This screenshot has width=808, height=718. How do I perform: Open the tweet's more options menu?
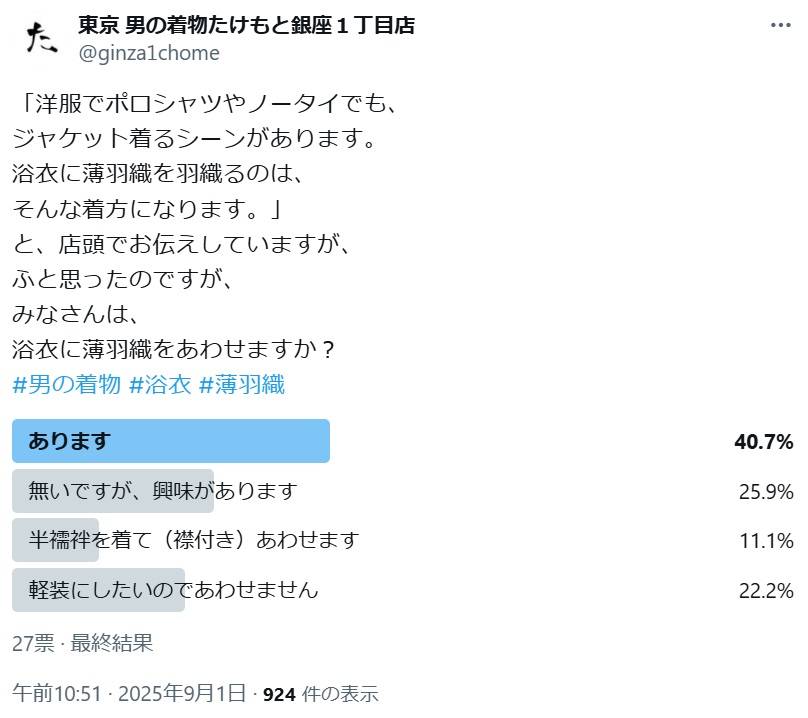[780, 26]
